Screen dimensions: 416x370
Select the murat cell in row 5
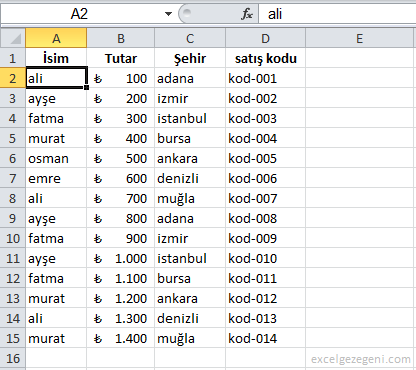(56, 138)
